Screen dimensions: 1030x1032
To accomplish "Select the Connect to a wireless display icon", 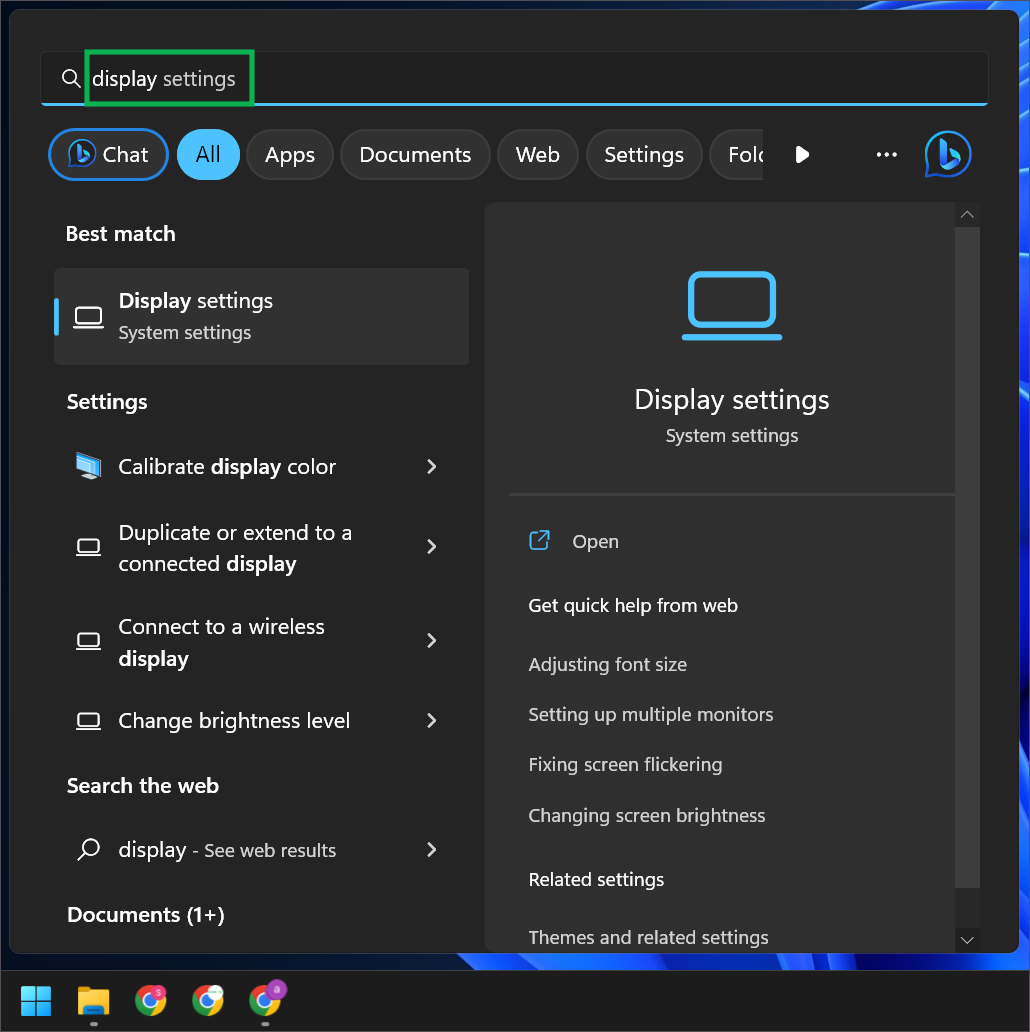I will (88, 641).
